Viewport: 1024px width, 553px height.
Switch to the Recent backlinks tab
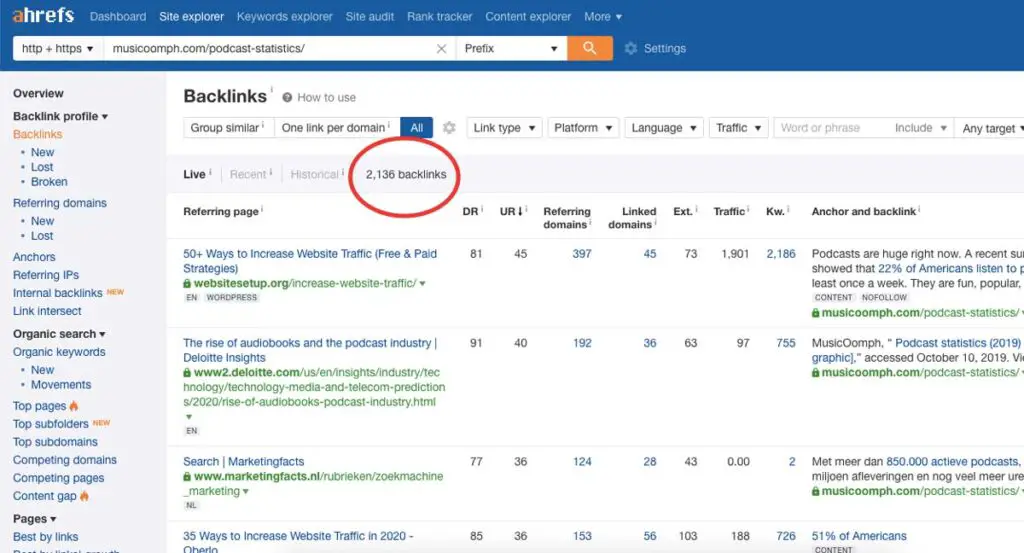pos(248,174)
